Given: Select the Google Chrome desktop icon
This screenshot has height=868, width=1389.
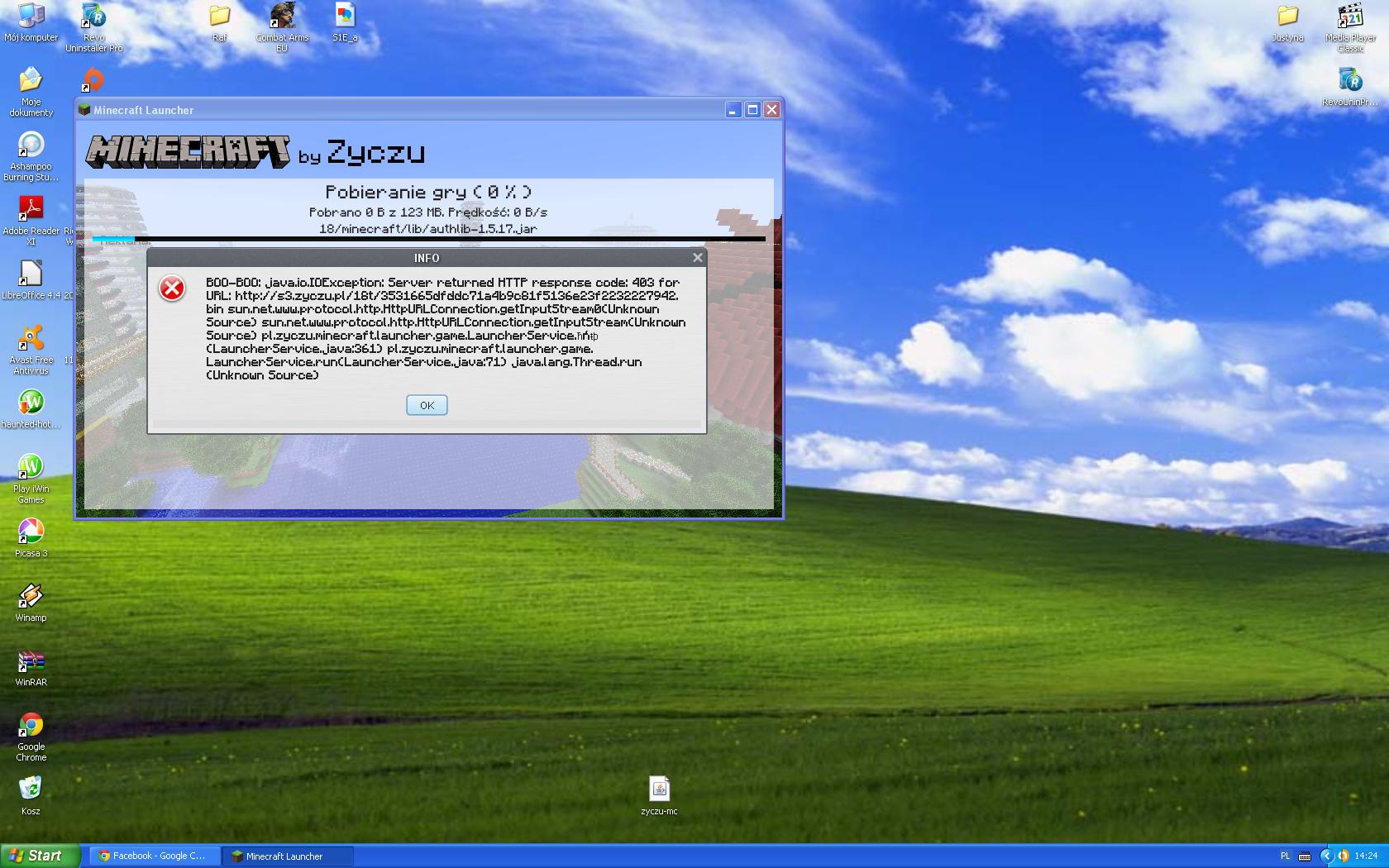Looking at the screenshot, I should point(31,737).
